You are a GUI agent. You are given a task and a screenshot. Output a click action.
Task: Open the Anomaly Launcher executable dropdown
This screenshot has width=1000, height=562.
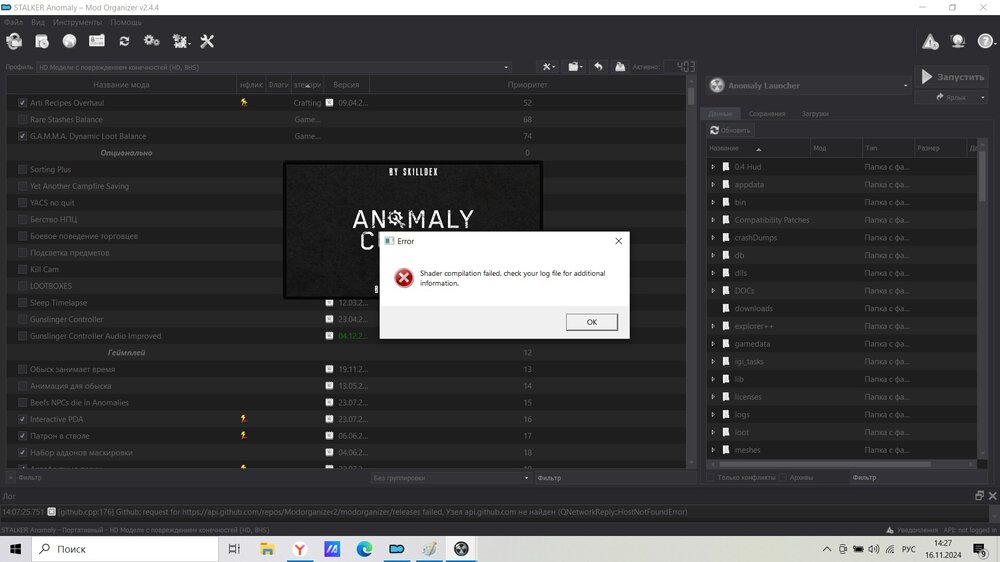tap(809, 85)
